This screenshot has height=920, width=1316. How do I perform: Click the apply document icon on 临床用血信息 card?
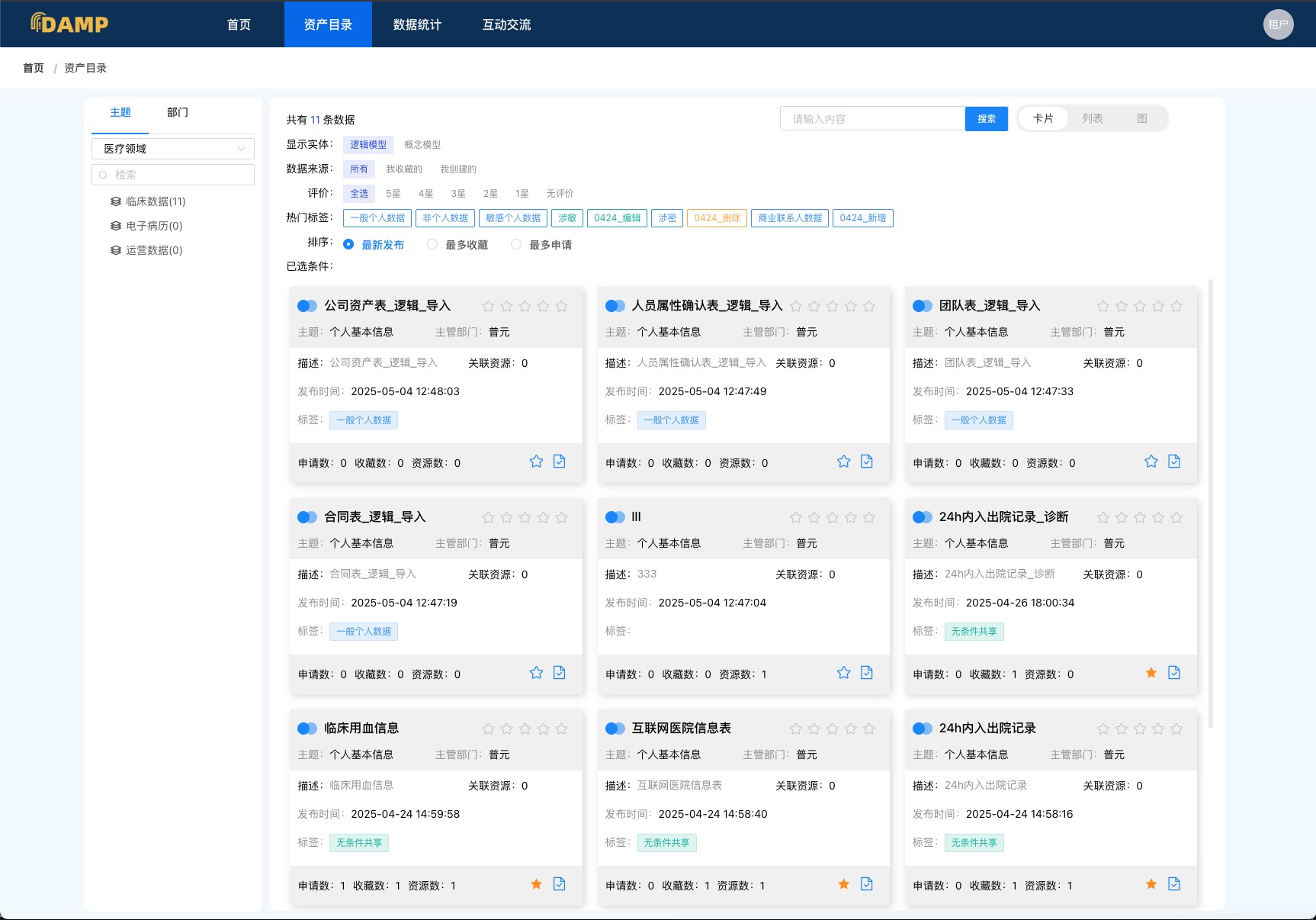pos(559,884)
